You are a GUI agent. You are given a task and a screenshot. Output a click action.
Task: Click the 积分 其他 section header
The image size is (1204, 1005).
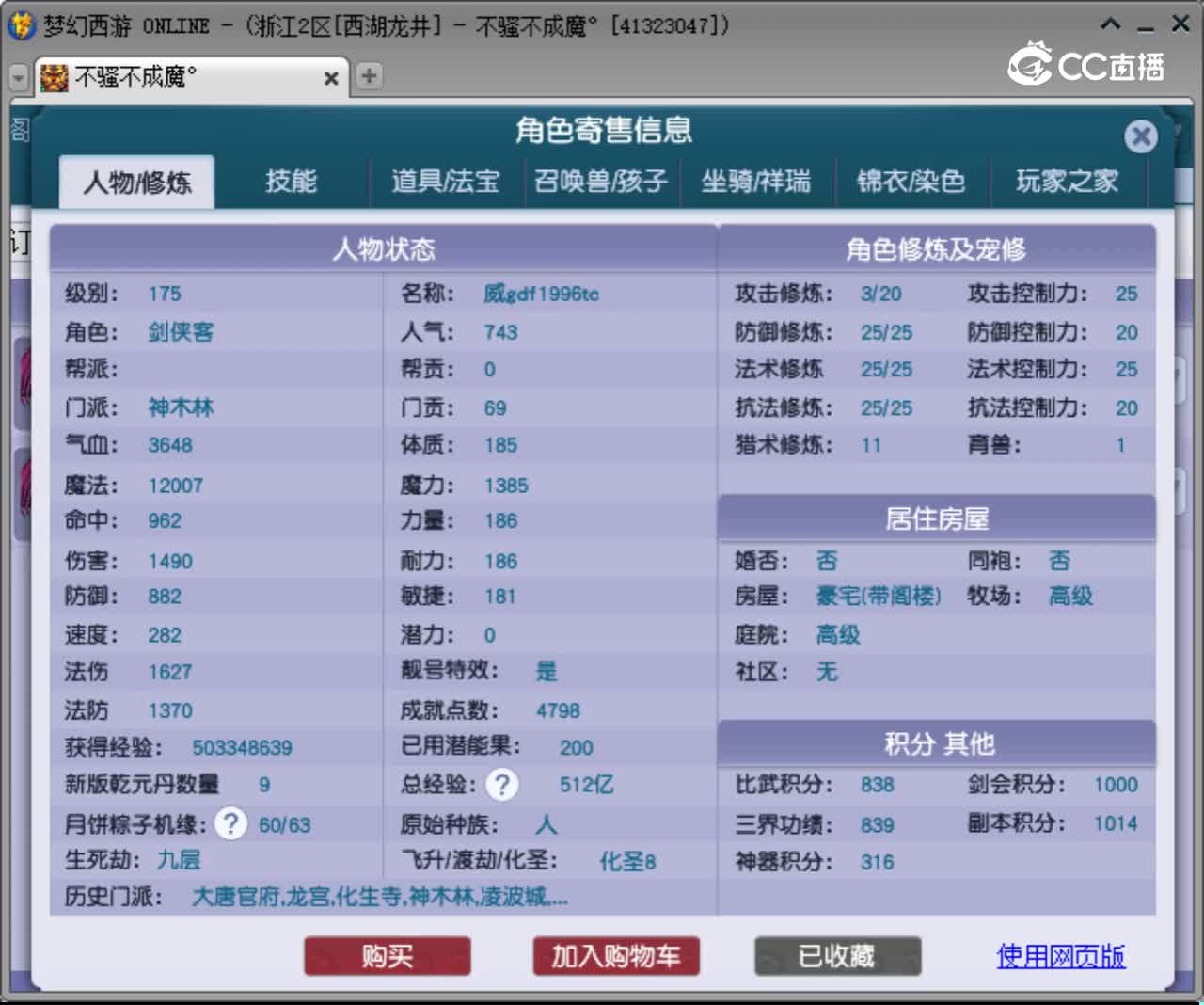click(x=936, y=744)
